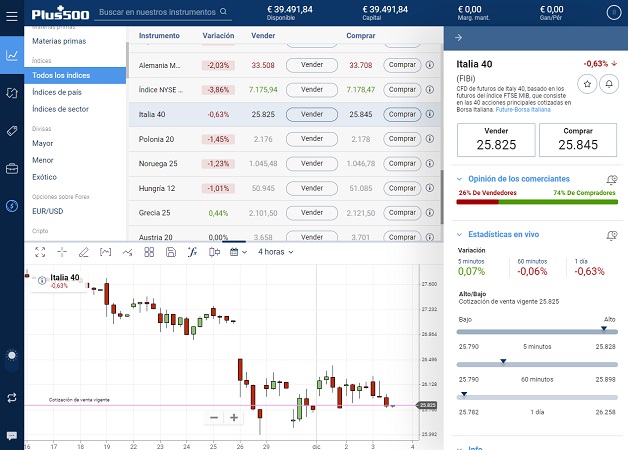This screenshot has height=450, width=628.
Task: Set a price alert bell for Italia 40
Action: [x=609, y=84]
